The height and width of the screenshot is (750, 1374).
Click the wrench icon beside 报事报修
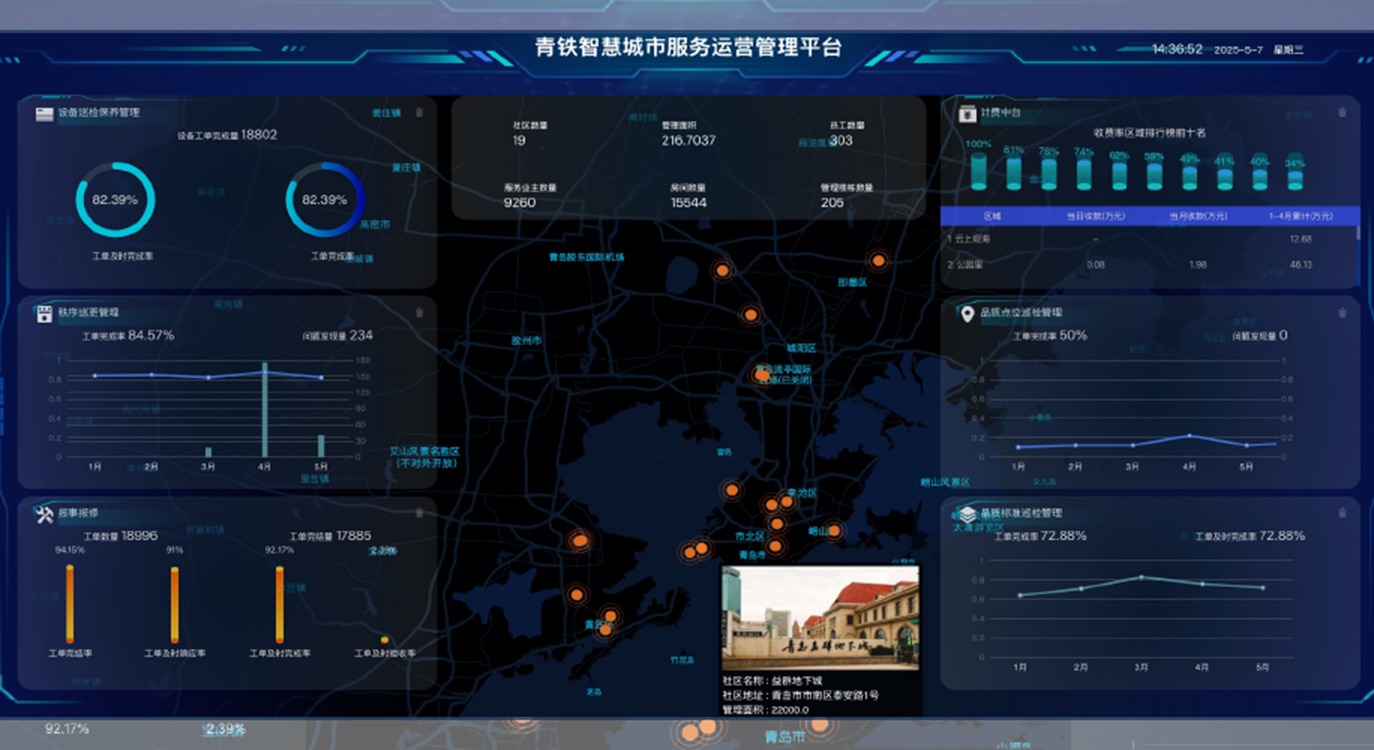pos(44,514)
